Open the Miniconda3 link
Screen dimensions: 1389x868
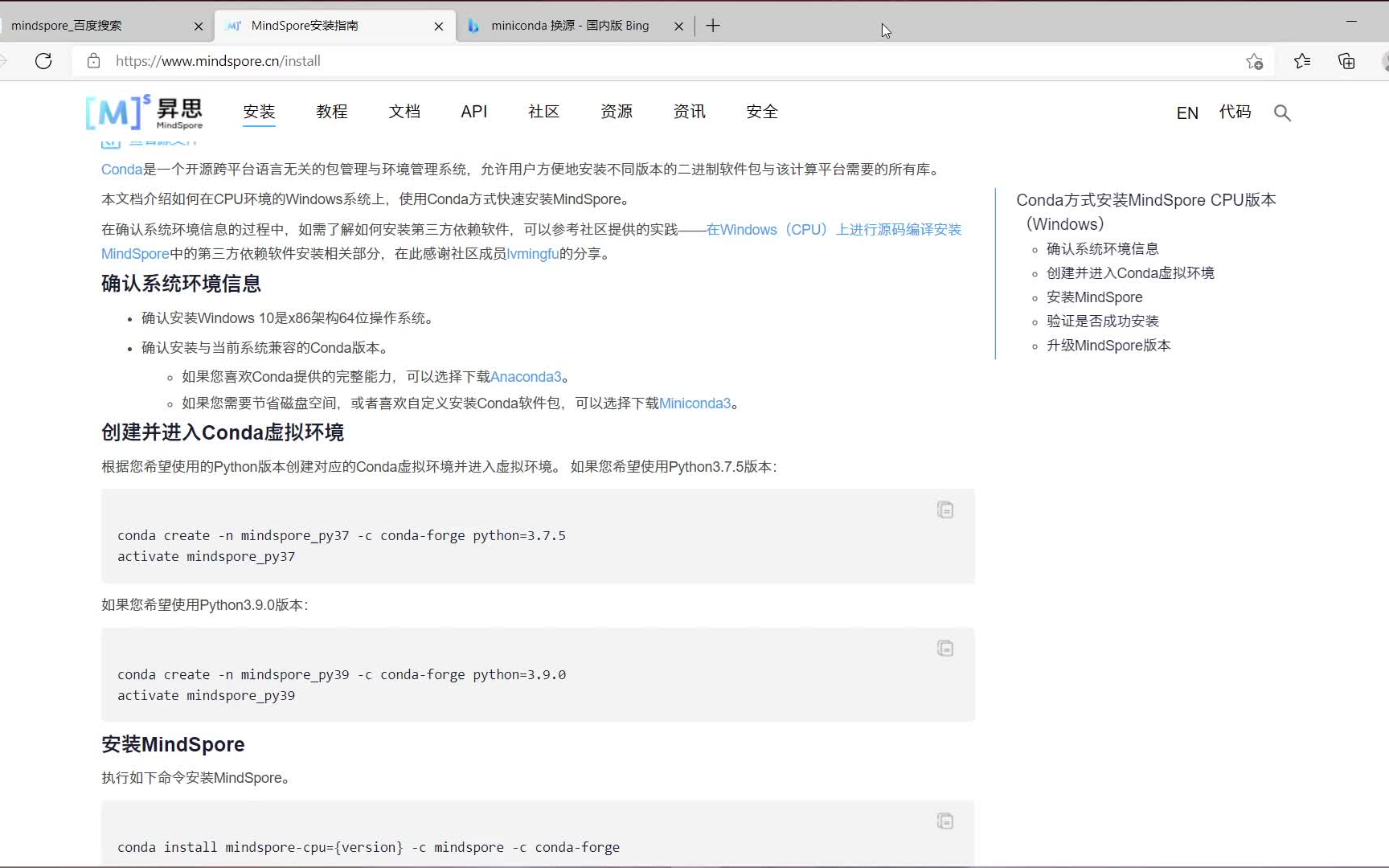click(694, 403)
